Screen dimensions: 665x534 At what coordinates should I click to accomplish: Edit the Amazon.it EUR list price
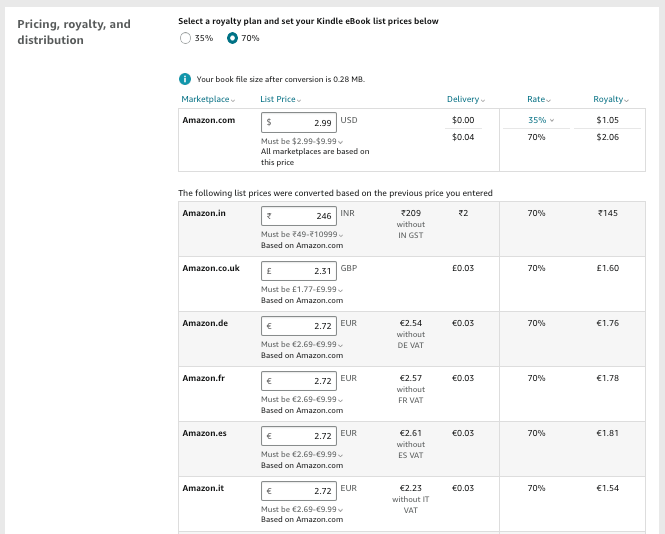299,491
